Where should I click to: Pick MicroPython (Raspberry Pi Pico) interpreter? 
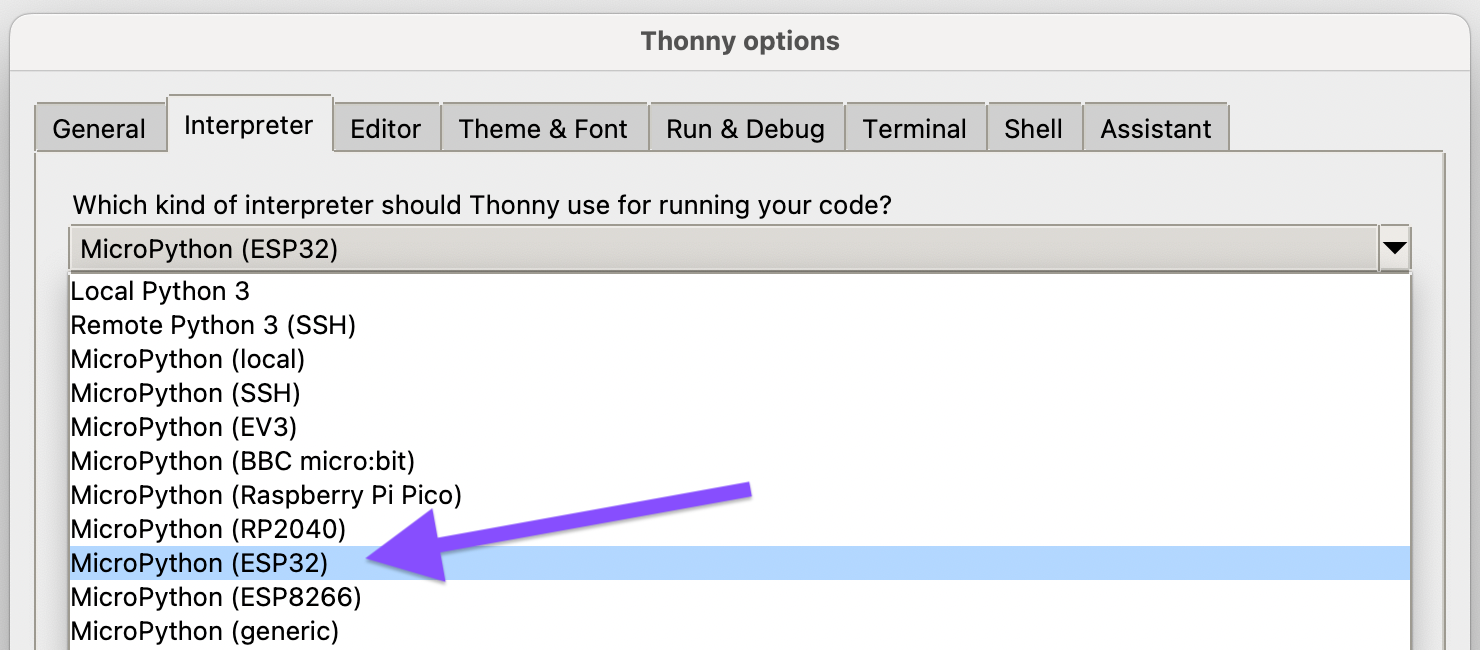266,495
